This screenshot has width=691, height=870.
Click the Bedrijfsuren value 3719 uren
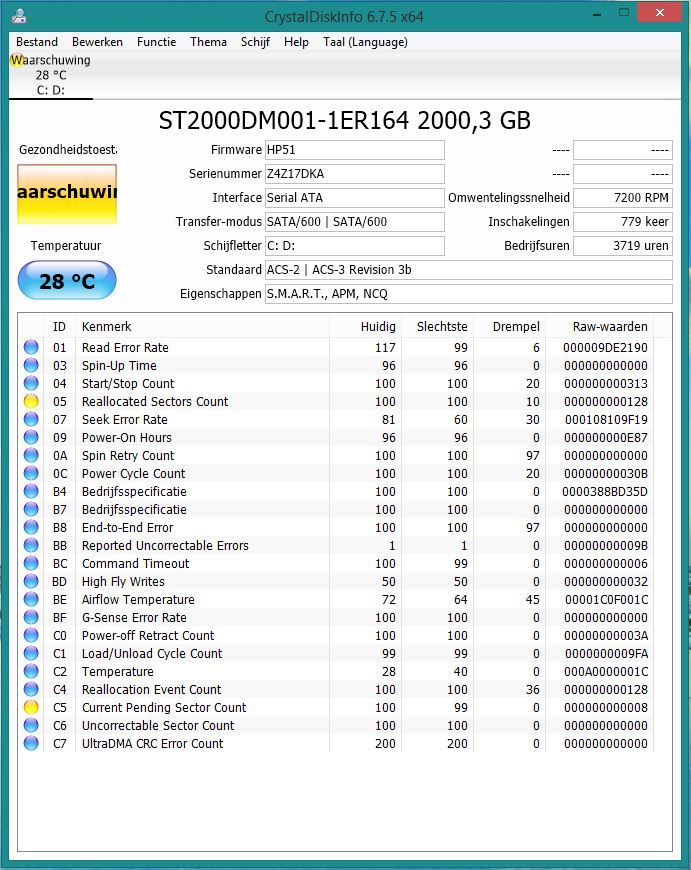[x=623, y=246]
